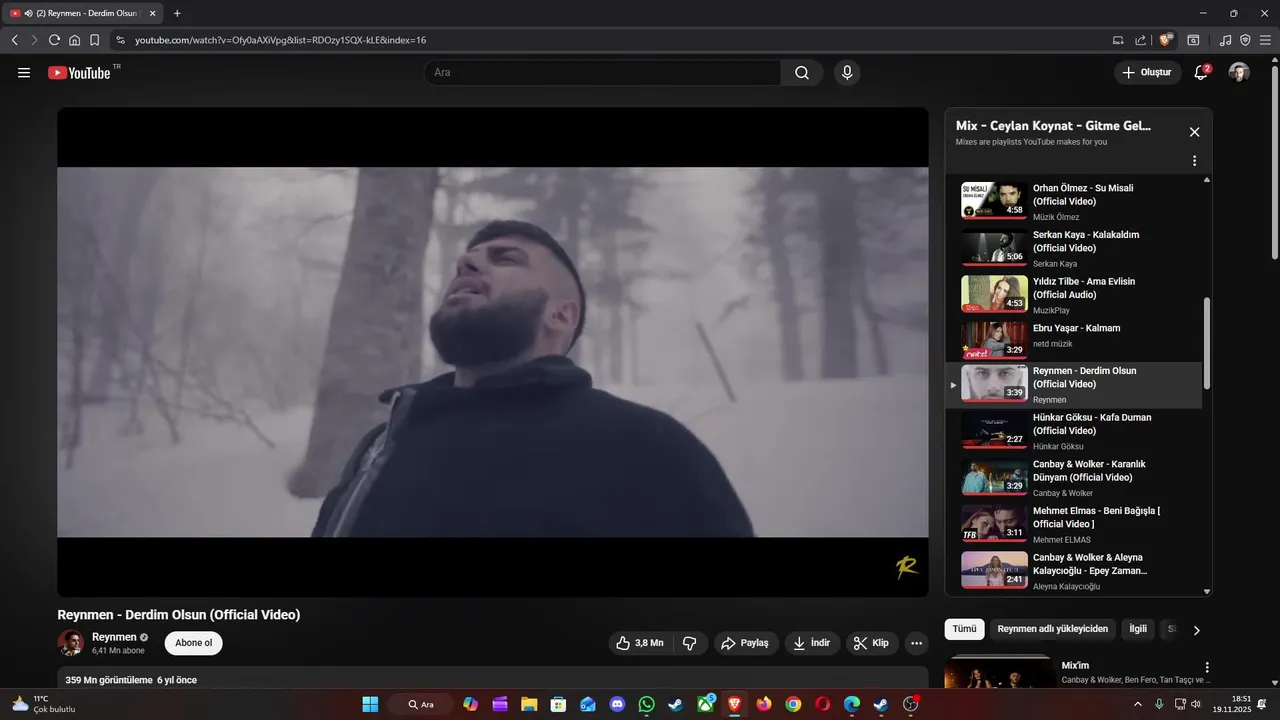Image resolution: width=1280 pixels, height=720 pixels.
Task: Open the sidebar panel toggle in browser toolbar
Action: pyautogui.click(x=1193, y=40)
